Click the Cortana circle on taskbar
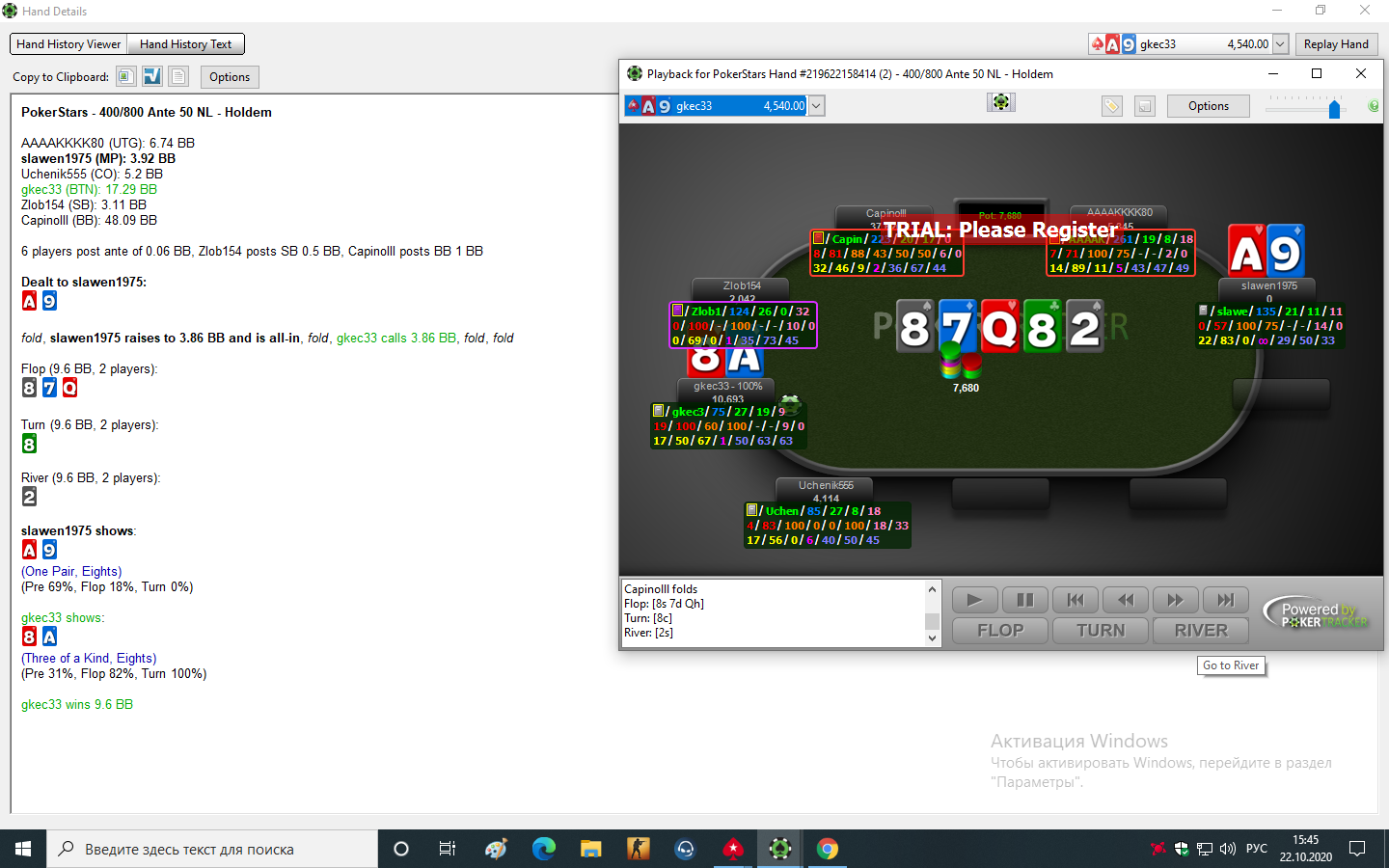This screenshot has width=1389, height=868. coord(401,849)
